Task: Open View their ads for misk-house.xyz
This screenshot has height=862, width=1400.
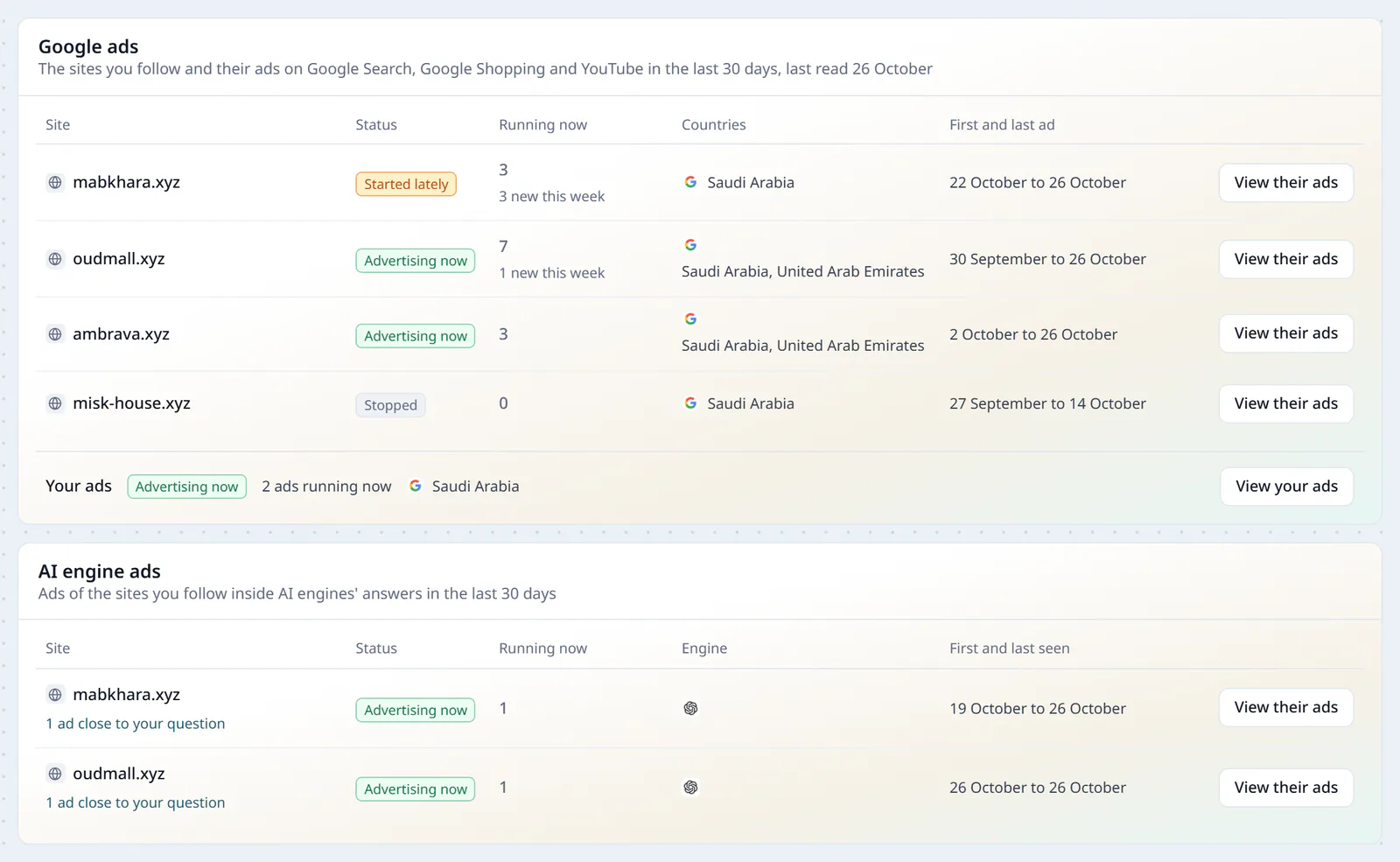Action: click(1286, 403)
